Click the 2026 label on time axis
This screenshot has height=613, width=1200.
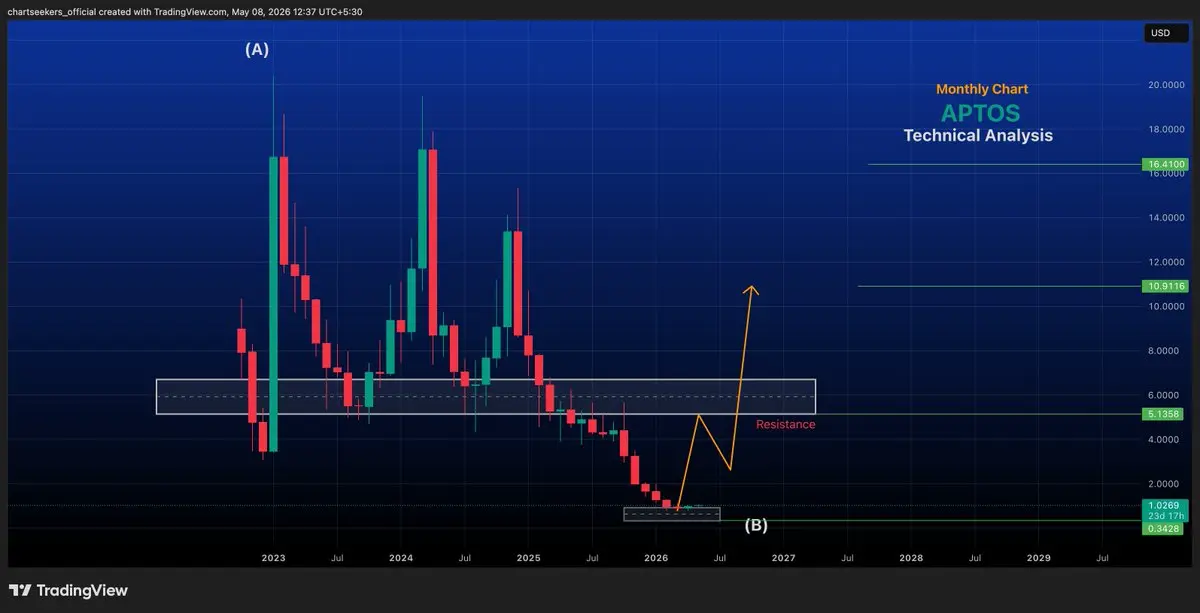click(656, 557)
